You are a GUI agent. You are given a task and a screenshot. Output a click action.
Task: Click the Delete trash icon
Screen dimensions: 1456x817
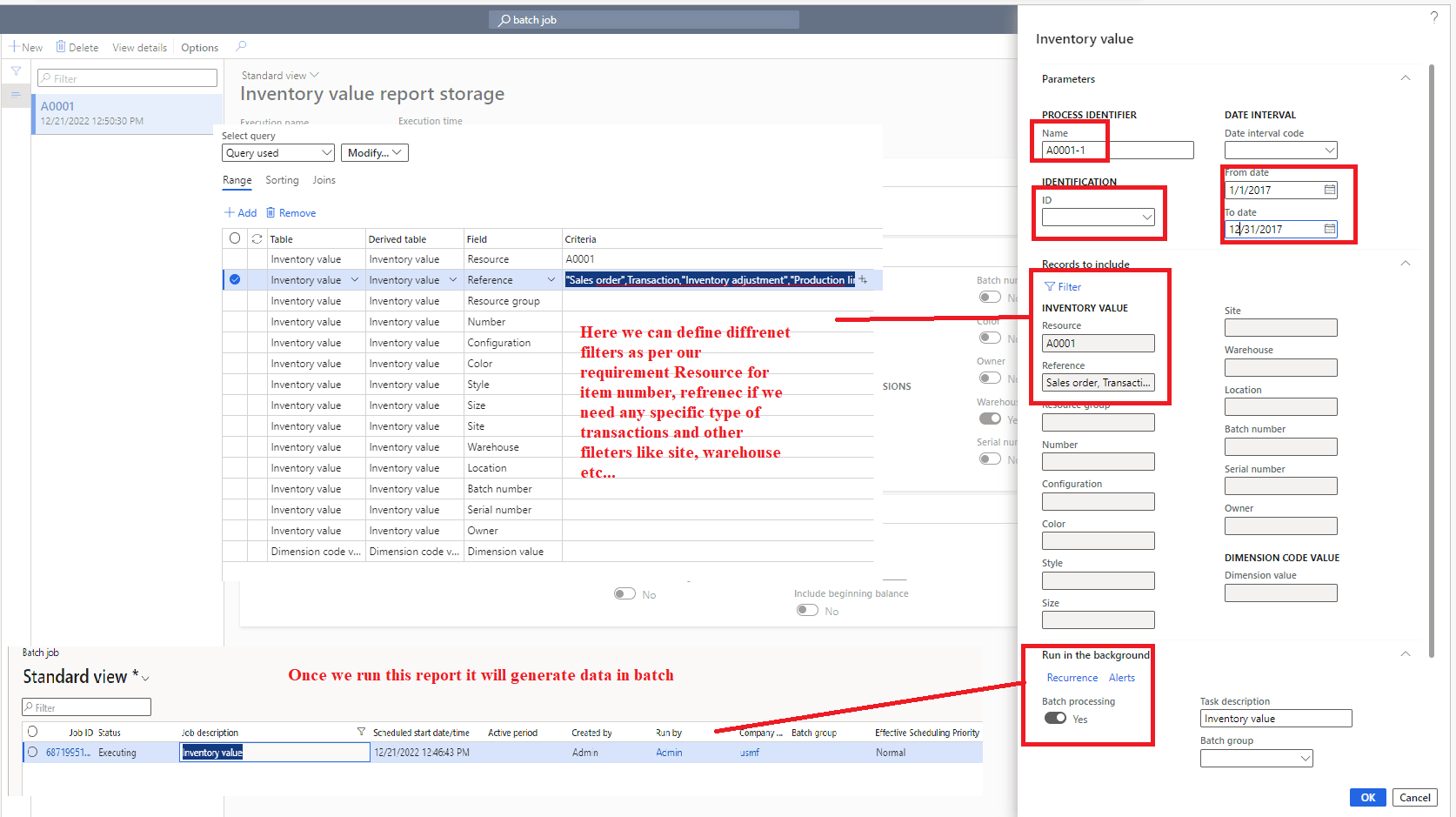tap(59, 46)
